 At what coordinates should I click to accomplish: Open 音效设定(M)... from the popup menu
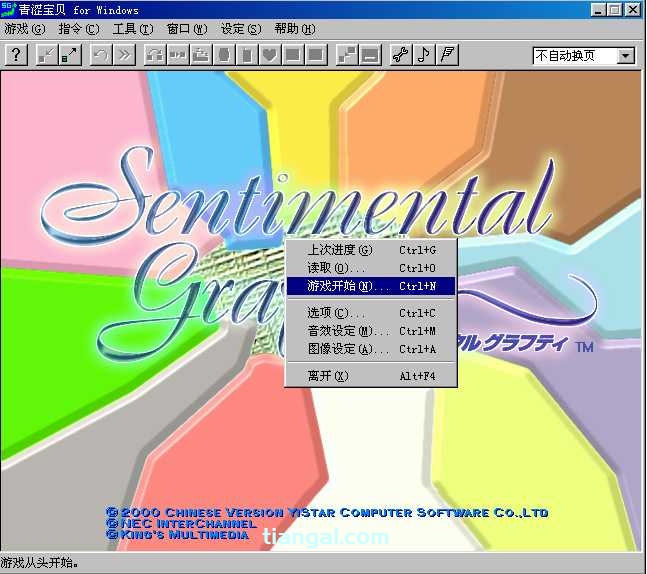(x=371, y=331)
